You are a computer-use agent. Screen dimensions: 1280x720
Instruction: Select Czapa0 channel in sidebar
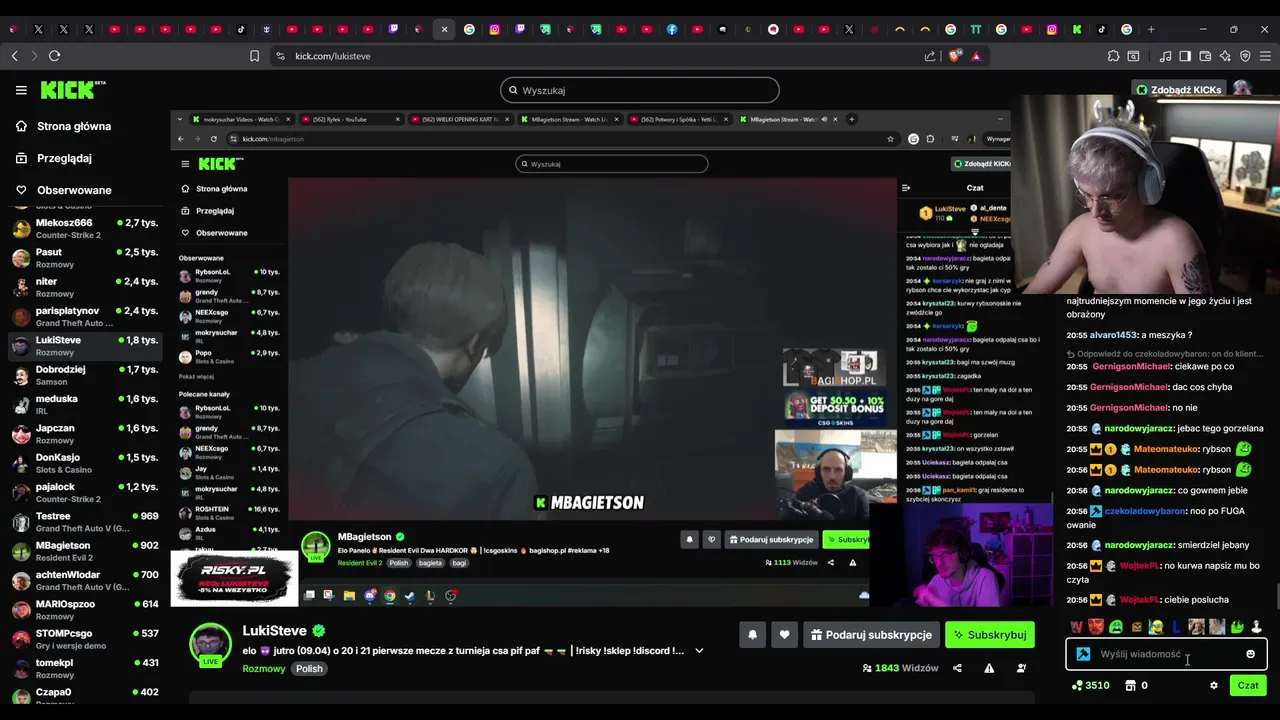[x=85, y=692]
